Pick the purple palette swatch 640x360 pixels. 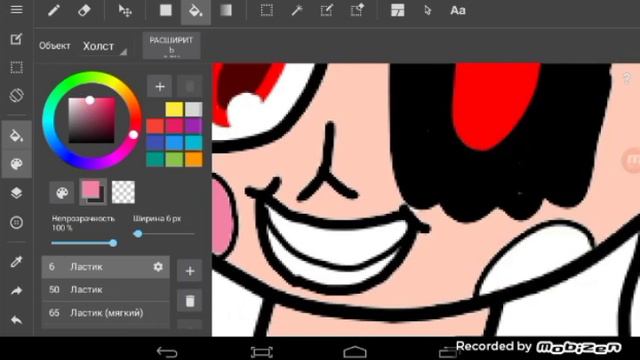[193, 126]
